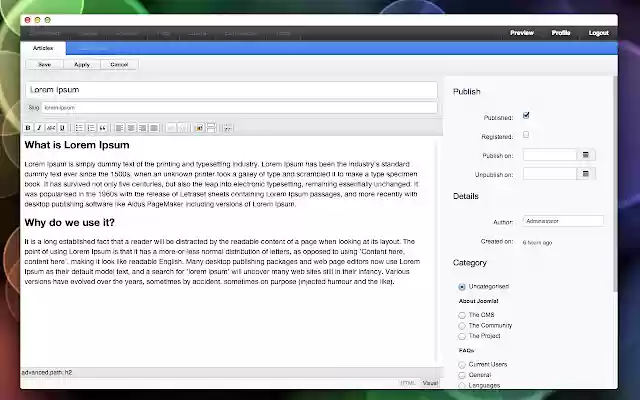Pick the General category radio
Screen dimensions: 640x400
click(x=462, y=375)
